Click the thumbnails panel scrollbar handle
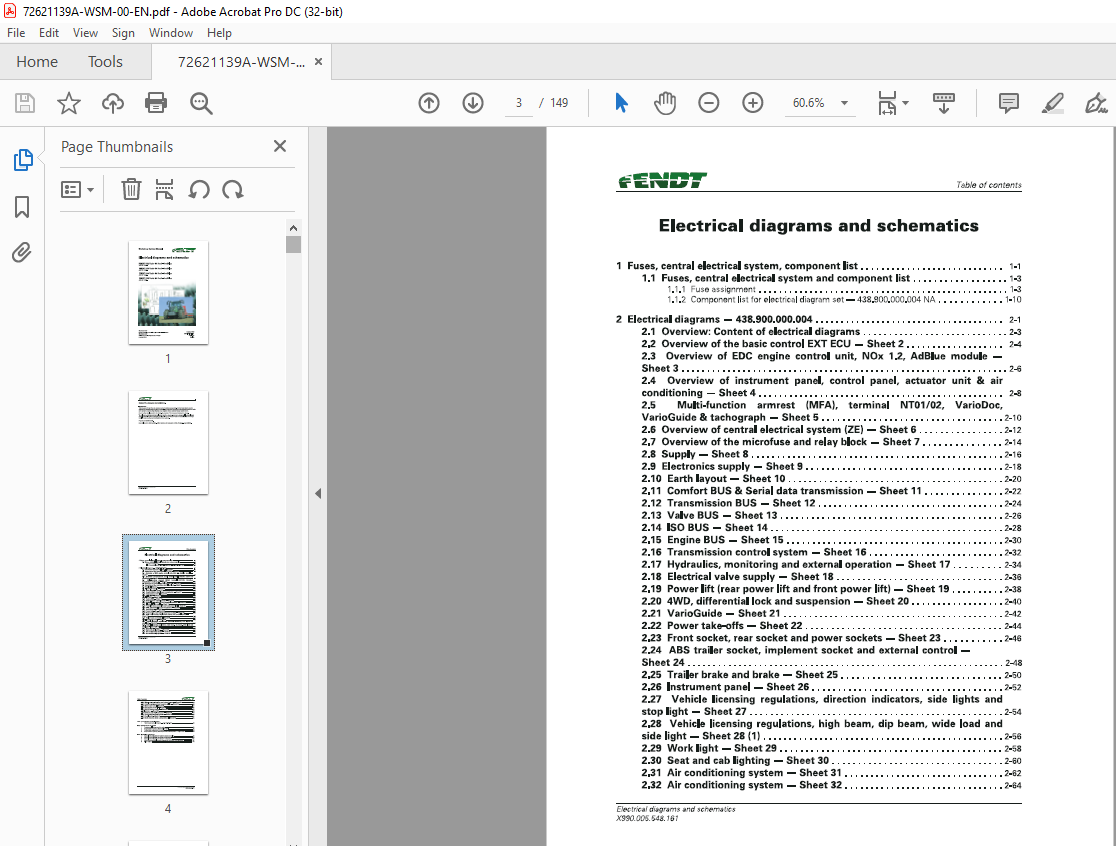The width and height of the screenshot is (1116, 846). tap(293, 244)
